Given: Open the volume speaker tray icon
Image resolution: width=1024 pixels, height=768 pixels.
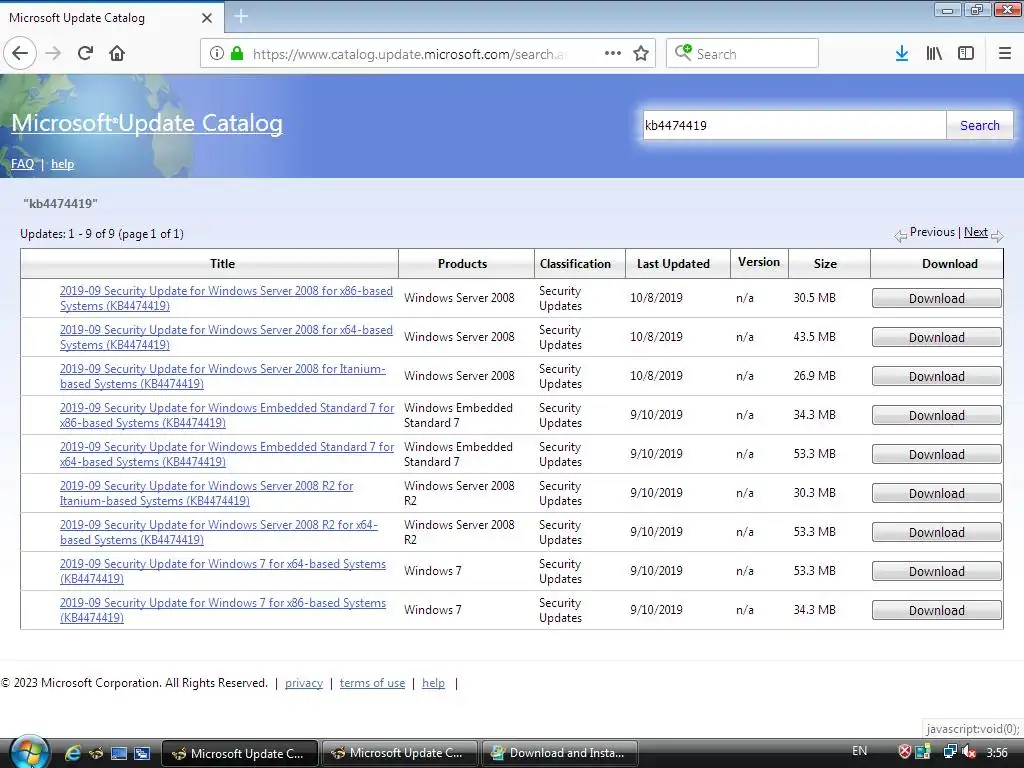Looking at the screenshot, I should pos(968,752).
